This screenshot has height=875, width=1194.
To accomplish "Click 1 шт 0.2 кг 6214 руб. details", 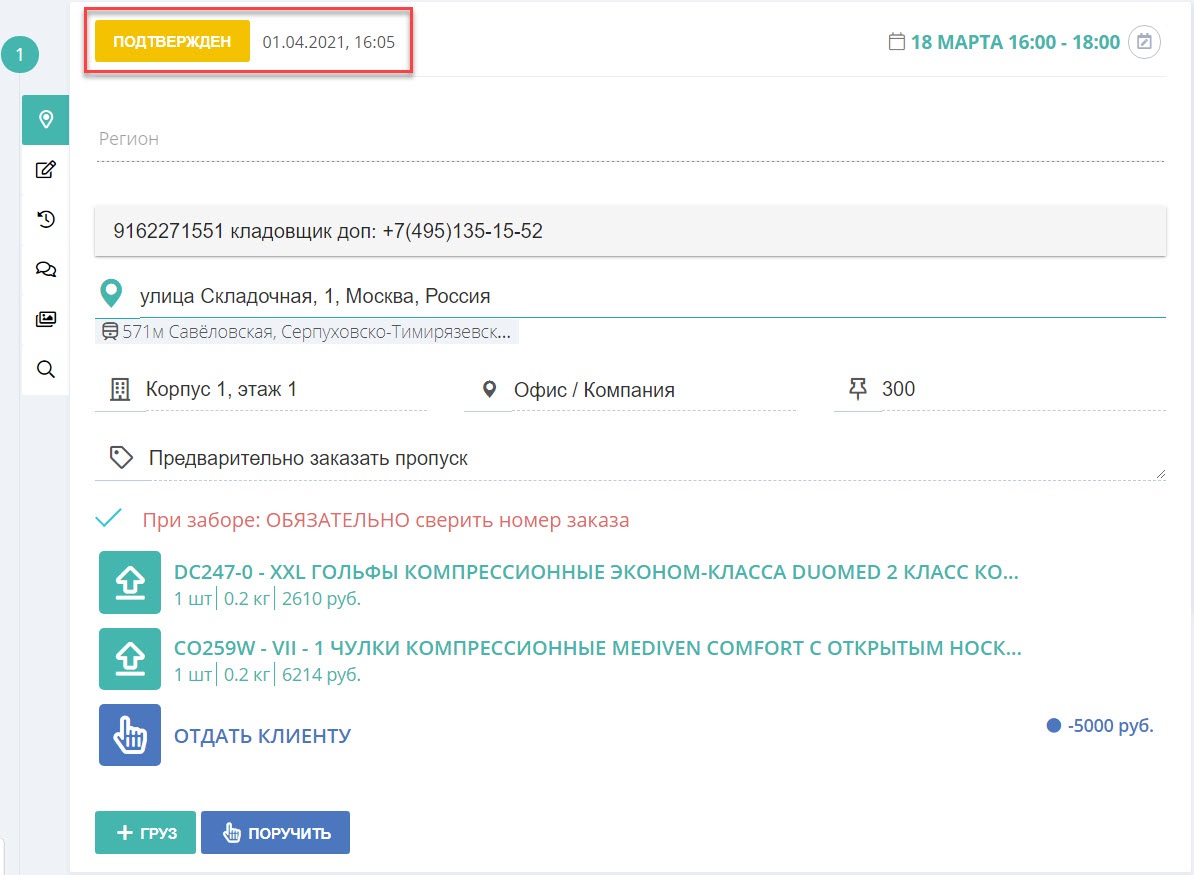I will [267, 675].
